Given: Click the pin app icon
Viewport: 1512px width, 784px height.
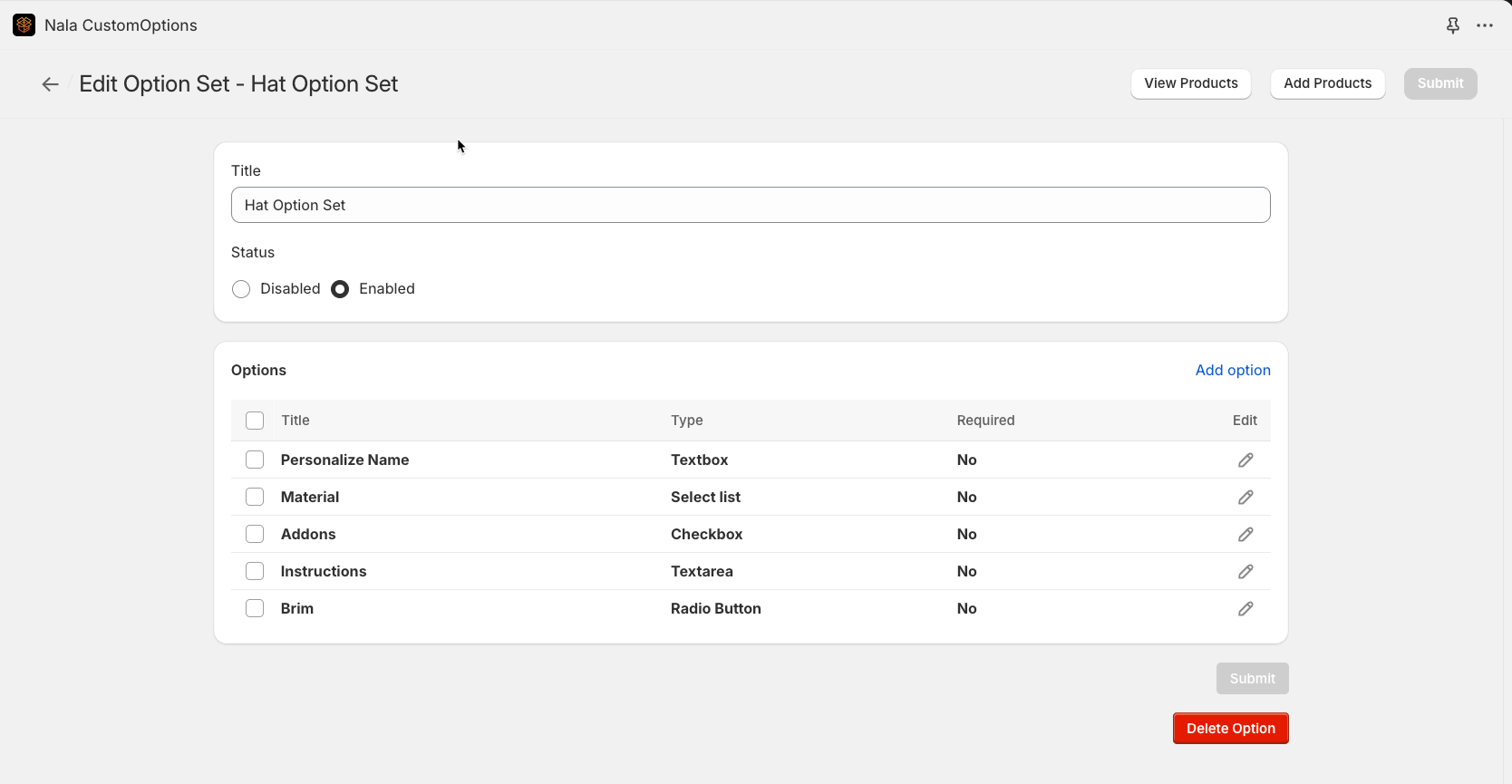Looking at the screenshot, I should 1452,25.
